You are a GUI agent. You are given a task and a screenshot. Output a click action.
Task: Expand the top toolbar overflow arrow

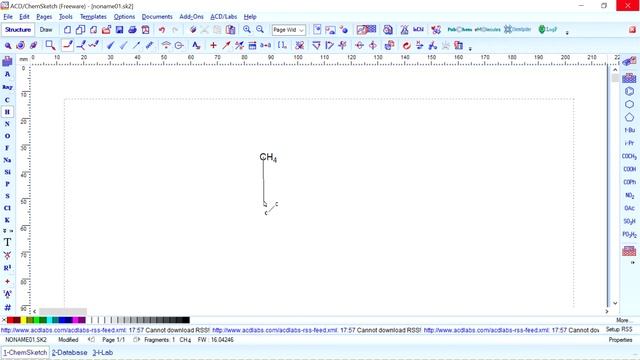coord(567,33)
